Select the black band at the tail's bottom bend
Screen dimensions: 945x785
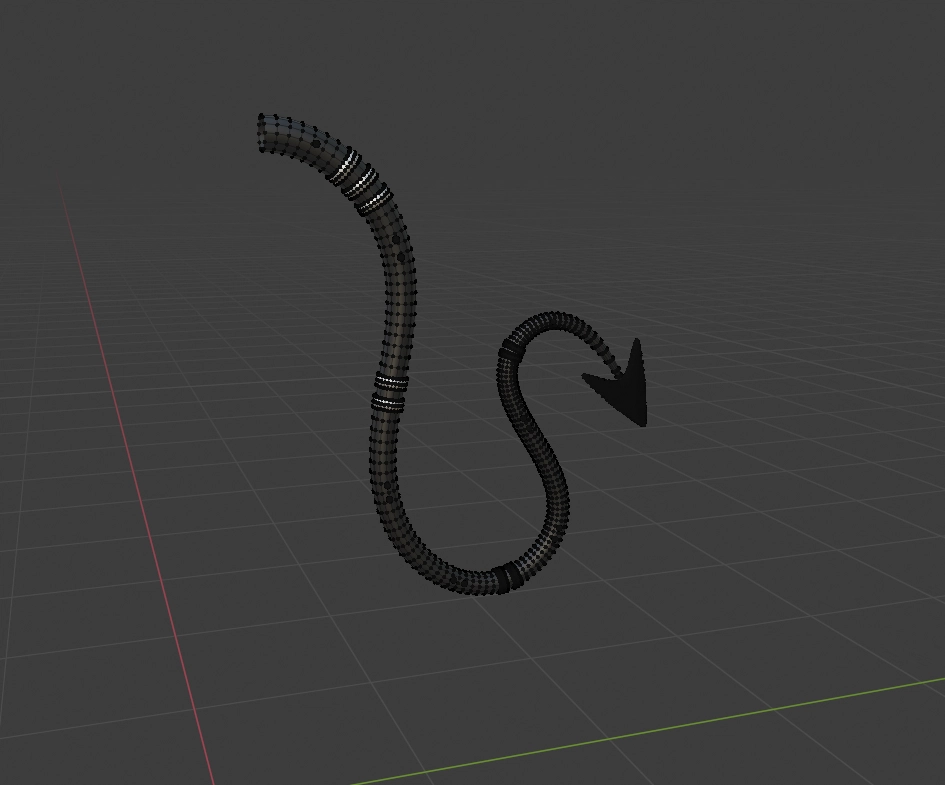point(507,577)
